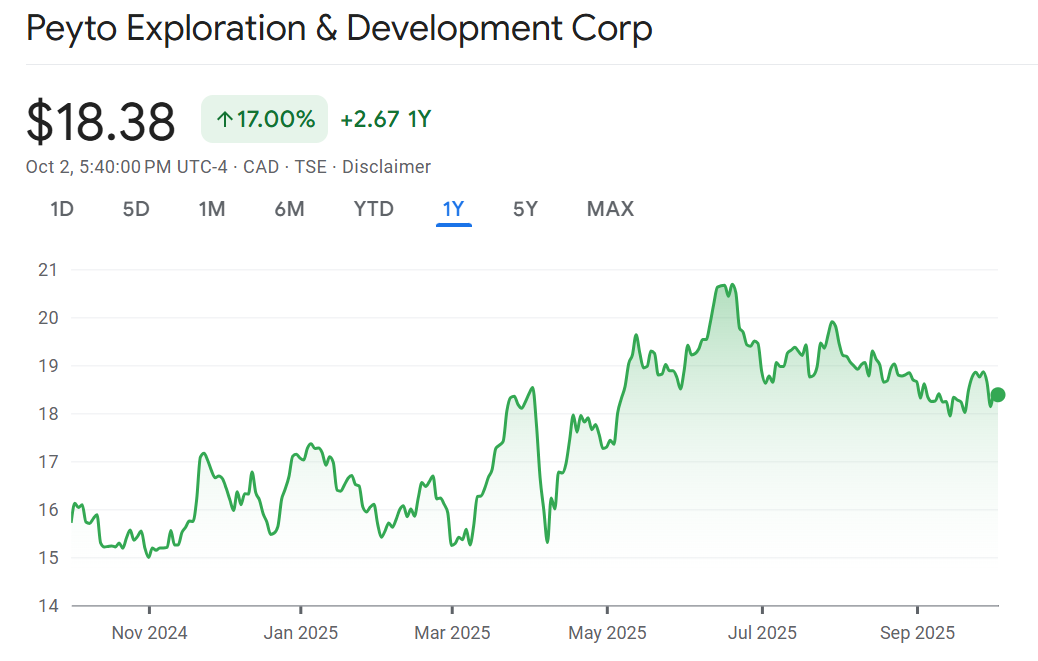Screen dimensions: 1038x661
Task: Click the +2.67 1Y change text
Action: [x=385, y=120]
